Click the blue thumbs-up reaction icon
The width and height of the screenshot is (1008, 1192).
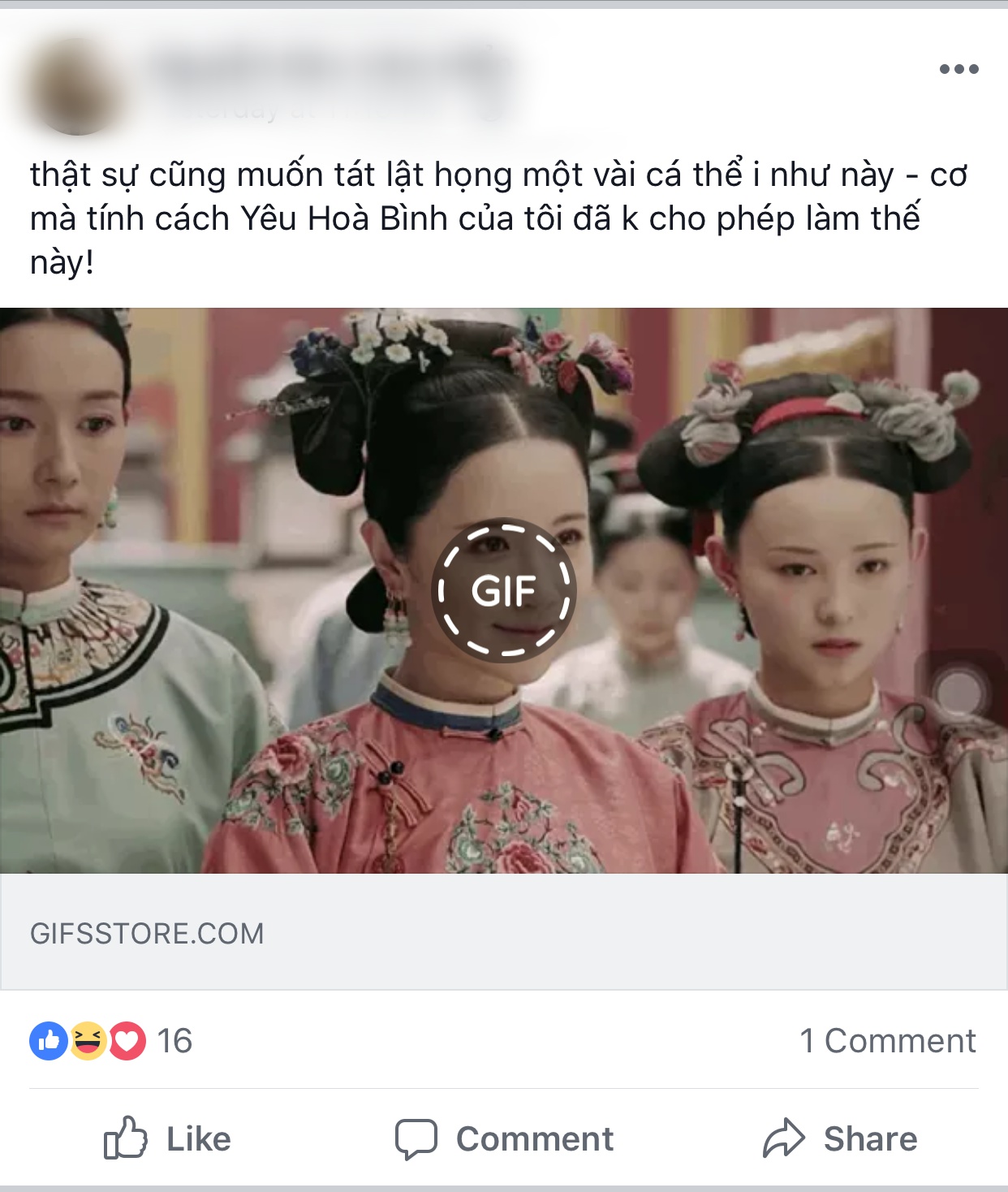point(49,1040)
